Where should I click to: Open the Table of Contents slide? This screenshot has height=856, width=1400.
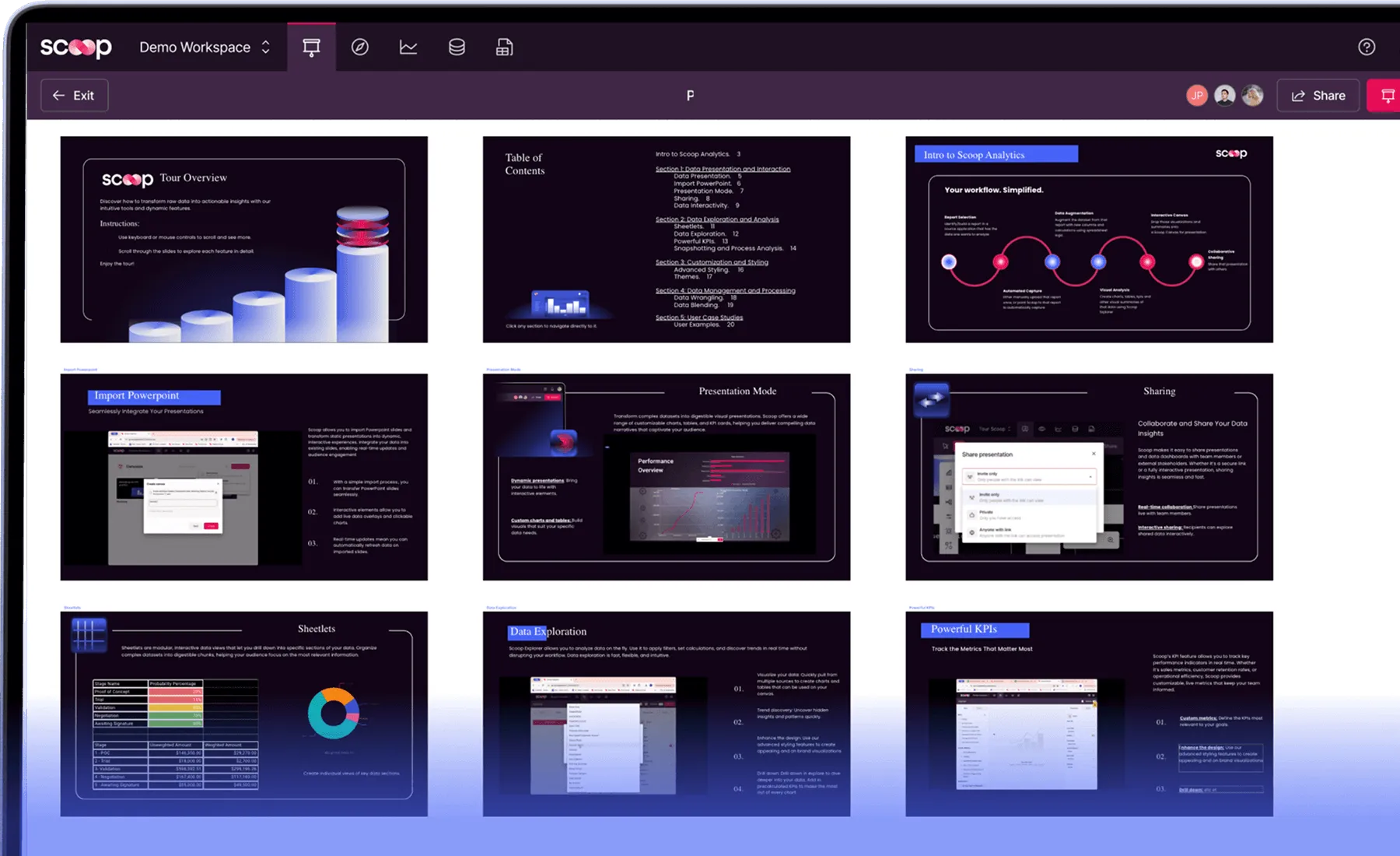667,240
